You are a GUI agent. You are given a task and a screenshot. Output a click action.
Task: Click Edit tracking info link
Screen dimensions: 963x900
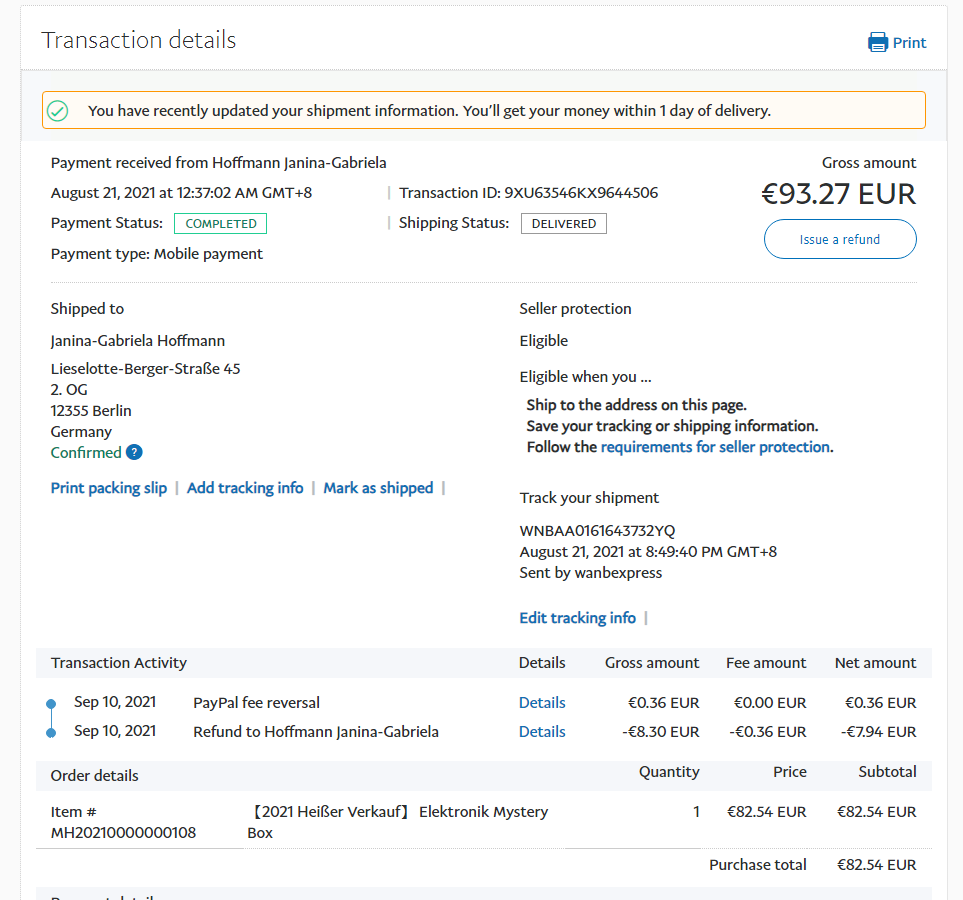click(x=577, y=618)
